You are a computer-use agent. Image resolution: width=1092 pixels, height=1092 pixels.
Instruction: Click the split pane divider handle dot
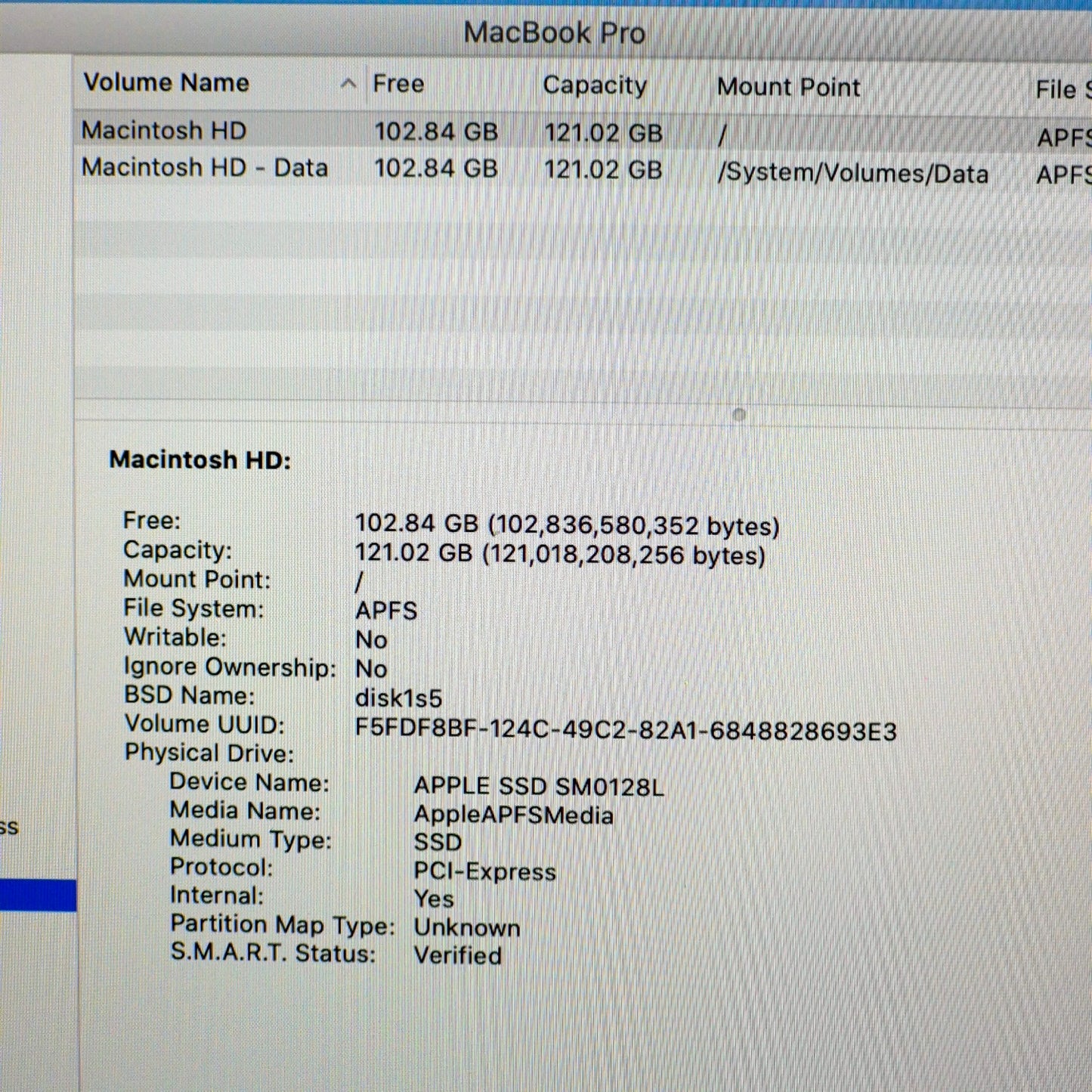739,414
